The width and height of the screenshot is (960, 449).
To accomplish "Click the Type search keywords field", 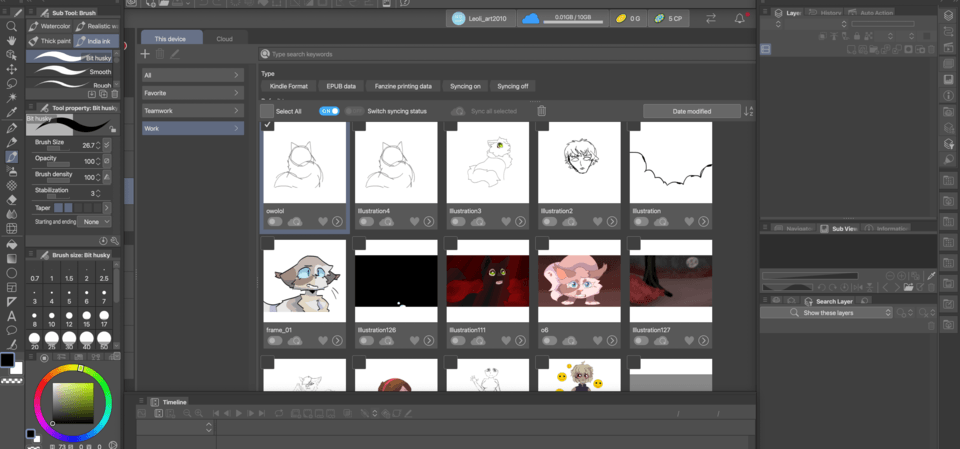I will 508,54.
